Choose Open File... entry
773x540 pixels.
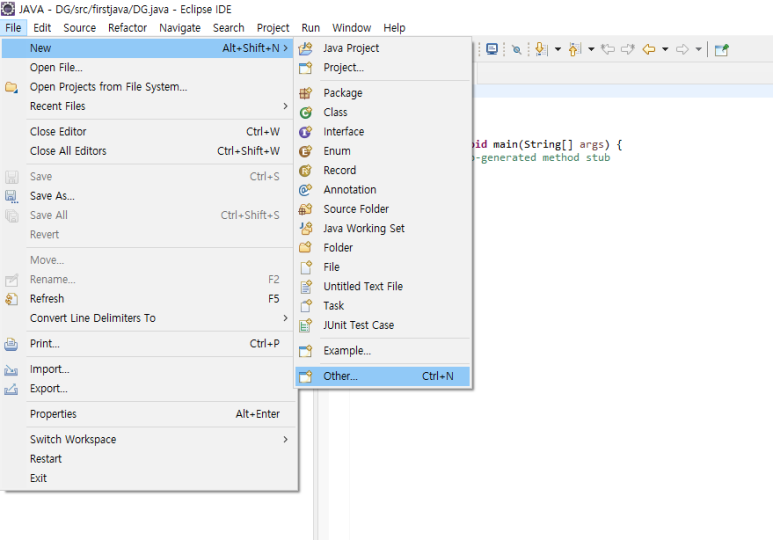[x=147, y=68]
